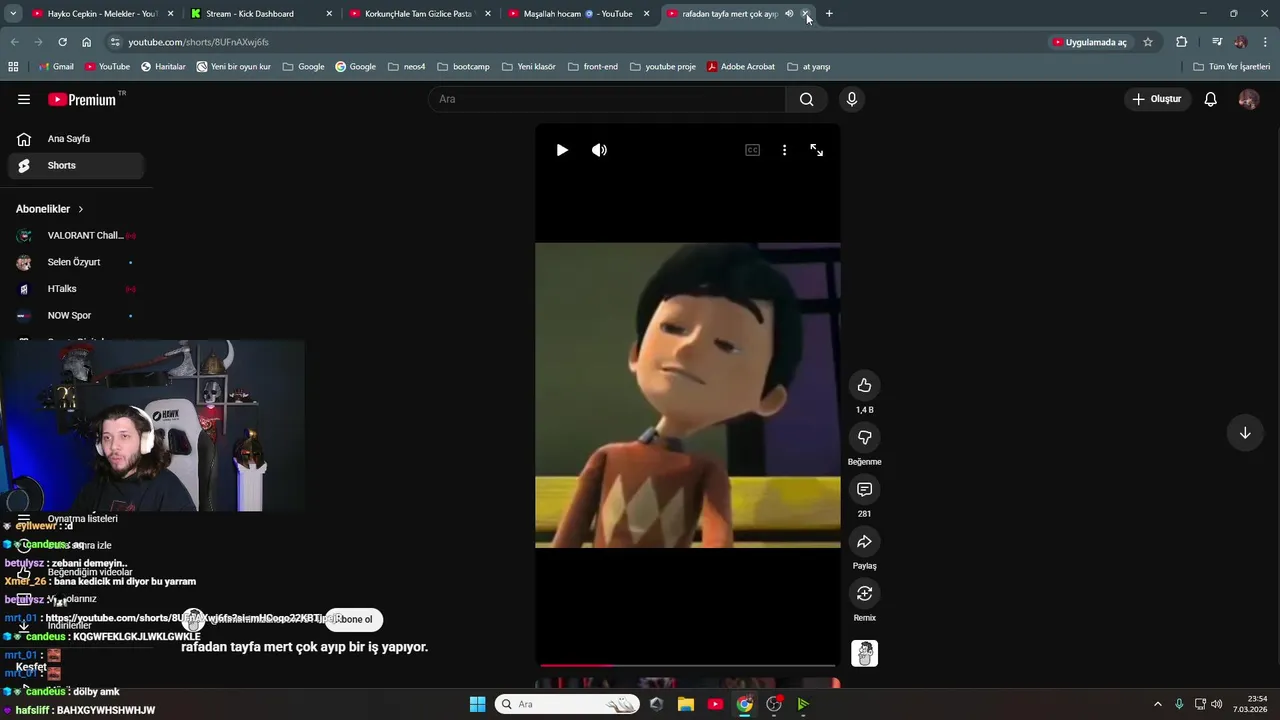Screen dimensions: 1280x720
Task: Expand the youtube proje bookmark folder
Action: 662,67
